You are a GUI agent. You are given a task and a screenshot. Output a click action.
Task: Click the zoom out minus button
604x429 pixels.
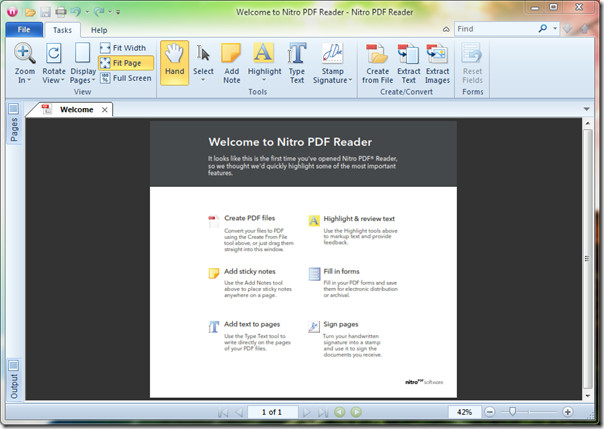tap(490, 412)
